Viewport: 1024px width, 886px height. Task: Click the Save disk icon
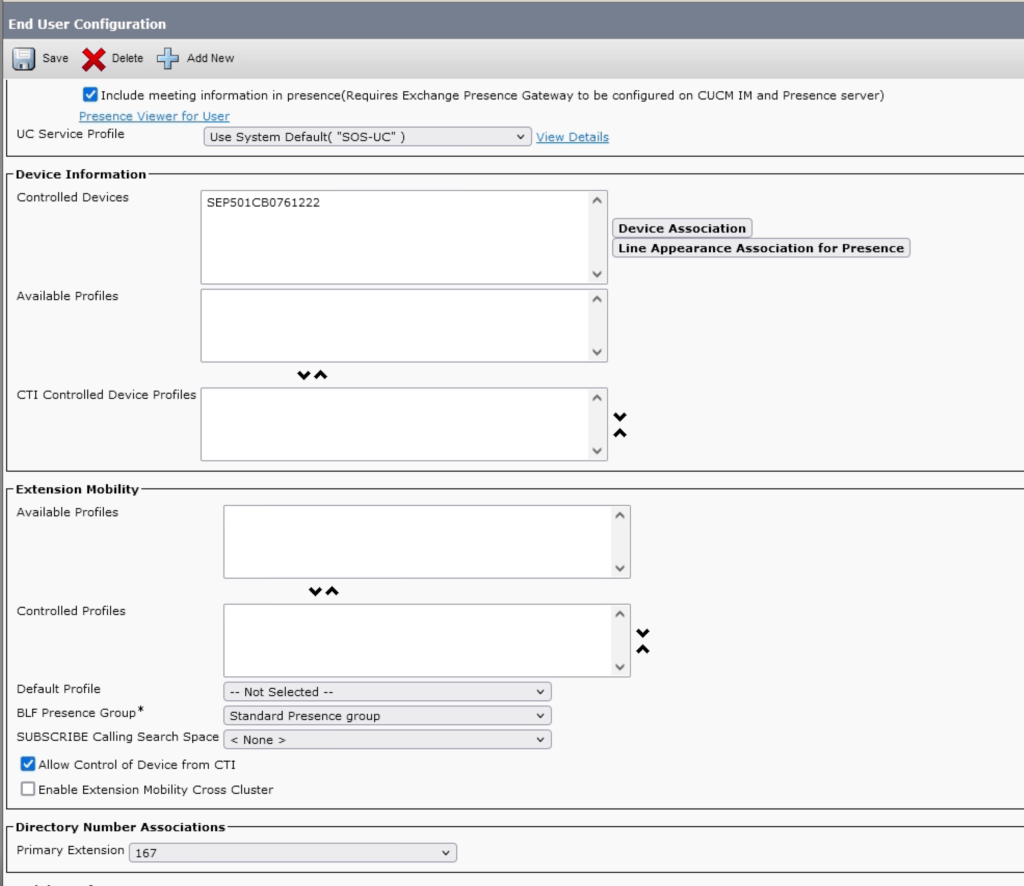(x=24, y=58)
